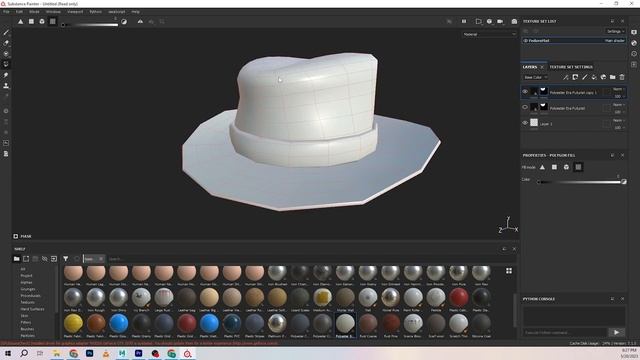Hide Layer 1 with eye icon
The height and width of the screenshot is (360, 640).
525,123
